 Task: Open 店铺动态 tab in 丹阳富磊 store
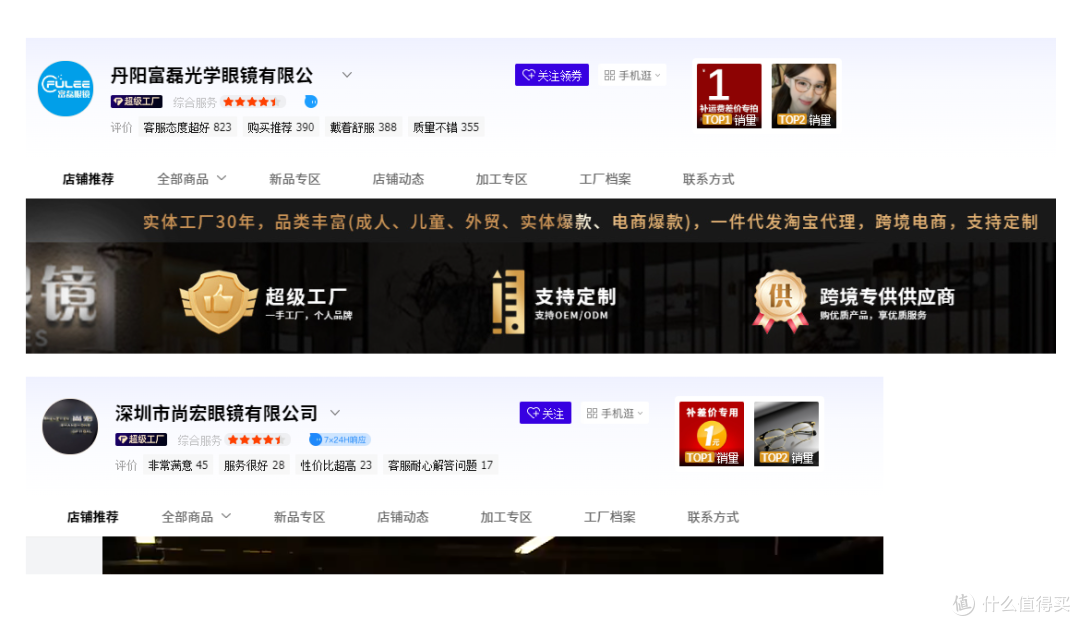tap(398, 179)
